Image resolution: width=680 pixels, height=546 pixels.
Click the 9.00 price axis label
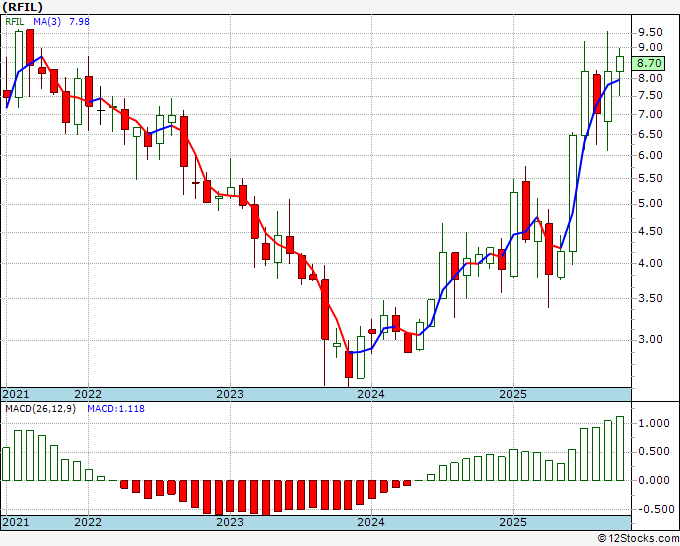(x=650, y=47)
